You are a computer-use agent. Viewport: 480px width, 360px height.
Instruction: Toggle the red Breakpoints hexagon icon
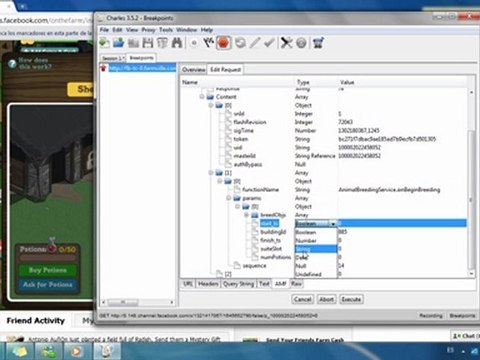(x=223, y=43)
